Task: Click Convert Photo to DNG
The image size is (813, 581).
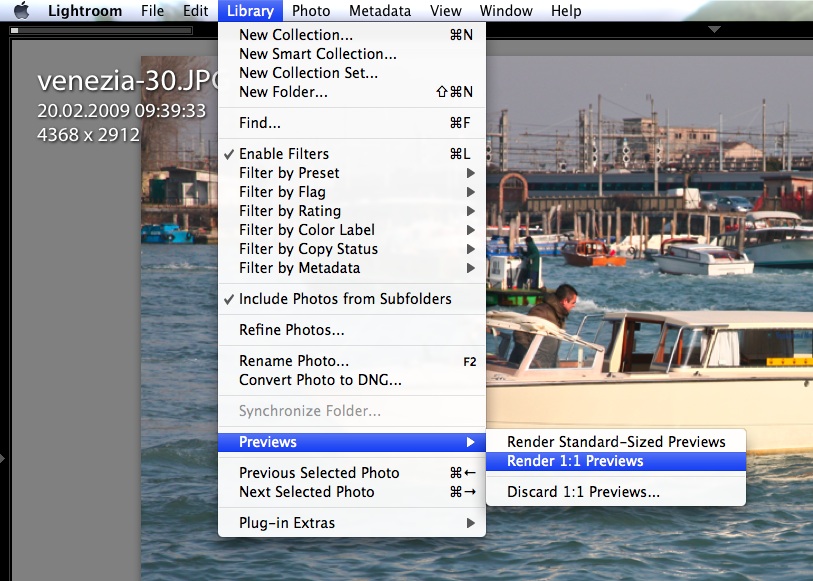Action: click(x=320, y=380)
